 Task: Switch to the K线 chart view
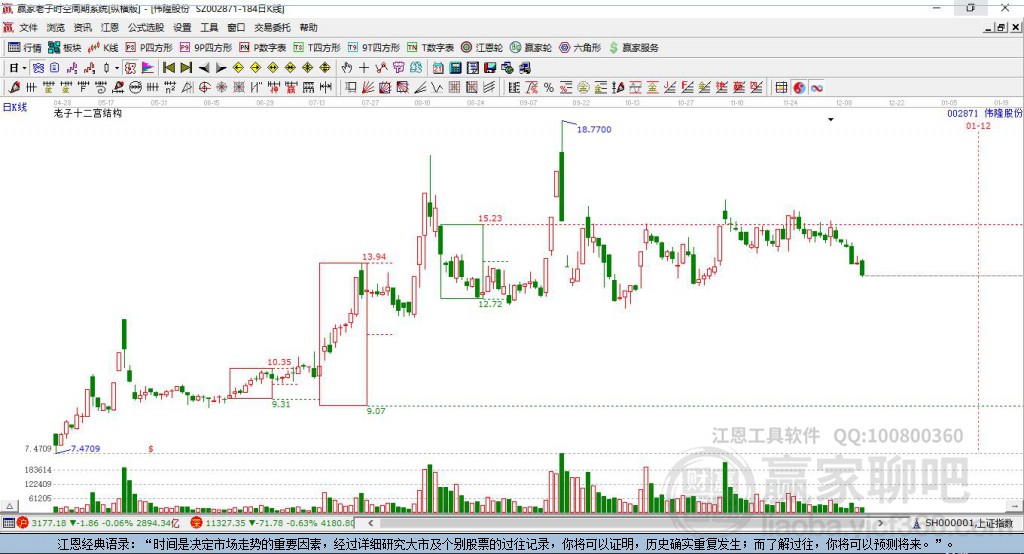pos(103,48)
